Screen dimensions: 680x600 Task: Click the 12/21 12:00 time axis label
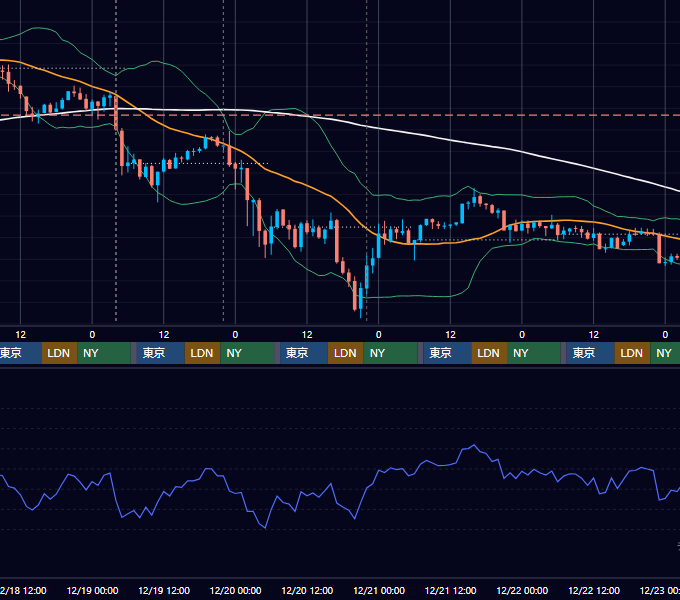[450, 590]
